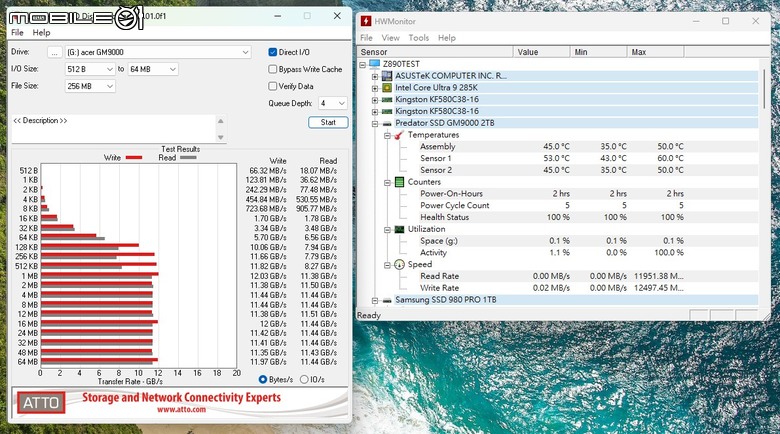Click the second Kingston KF580C38-16 memory icon
Screen dimensions: 780x434
387,111
